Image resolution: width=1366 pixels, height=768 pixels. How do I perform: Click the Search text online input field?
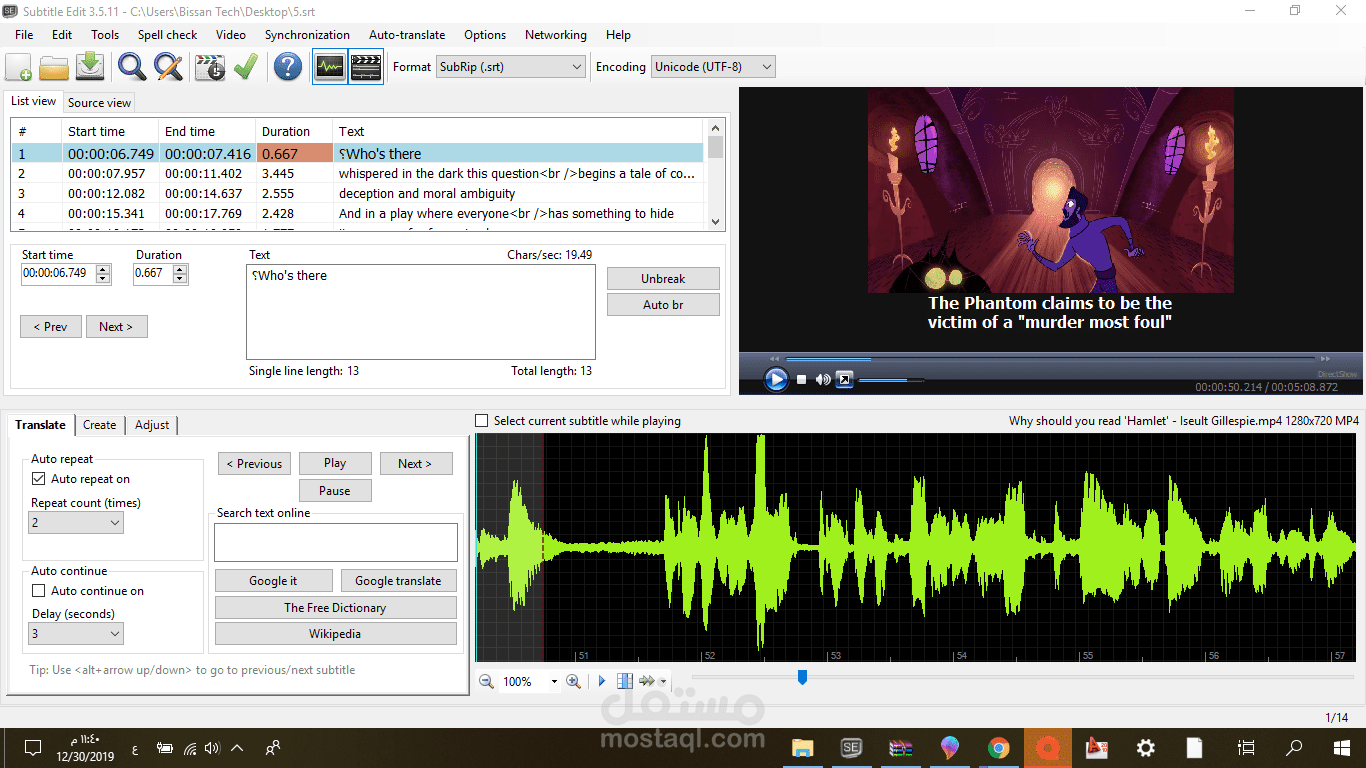click(x=336, y=542)
